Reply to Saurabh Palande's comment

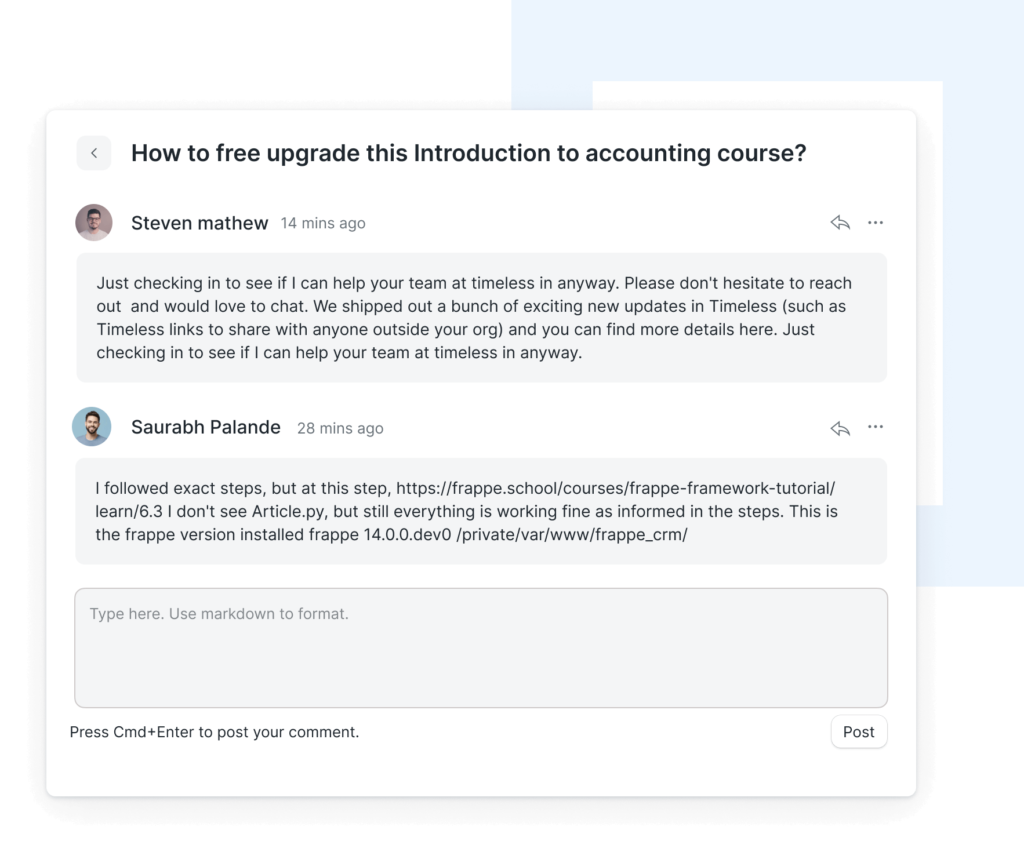pos(840,428)
